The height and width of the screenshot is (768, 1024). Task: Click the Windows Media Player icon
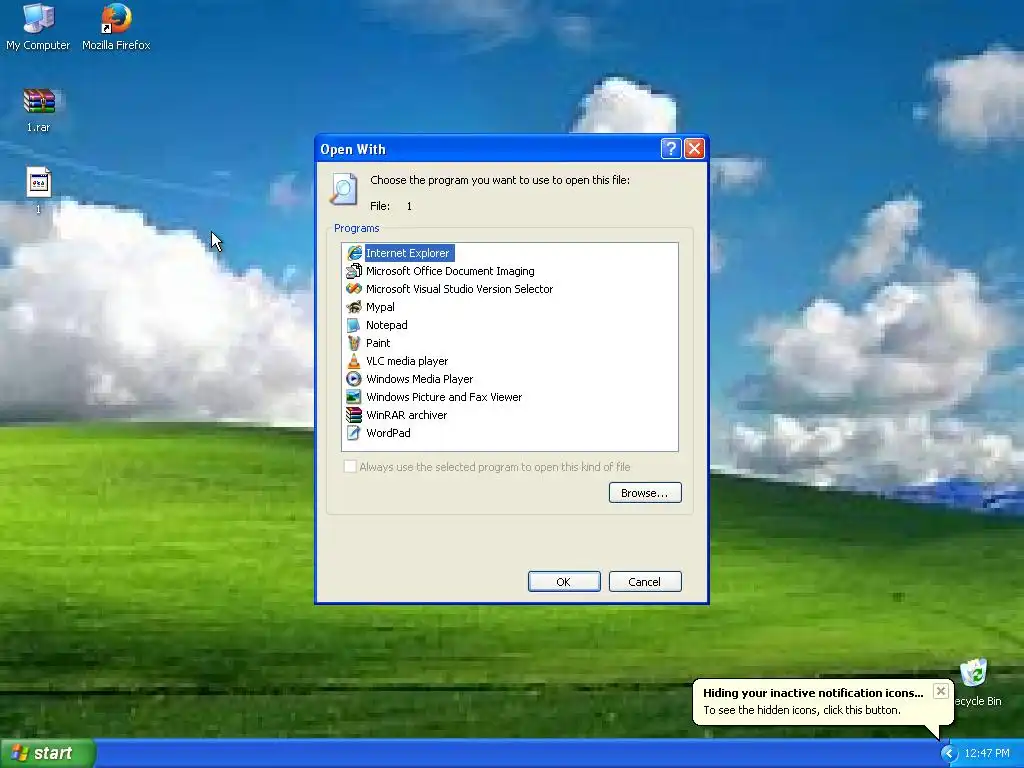354,379
